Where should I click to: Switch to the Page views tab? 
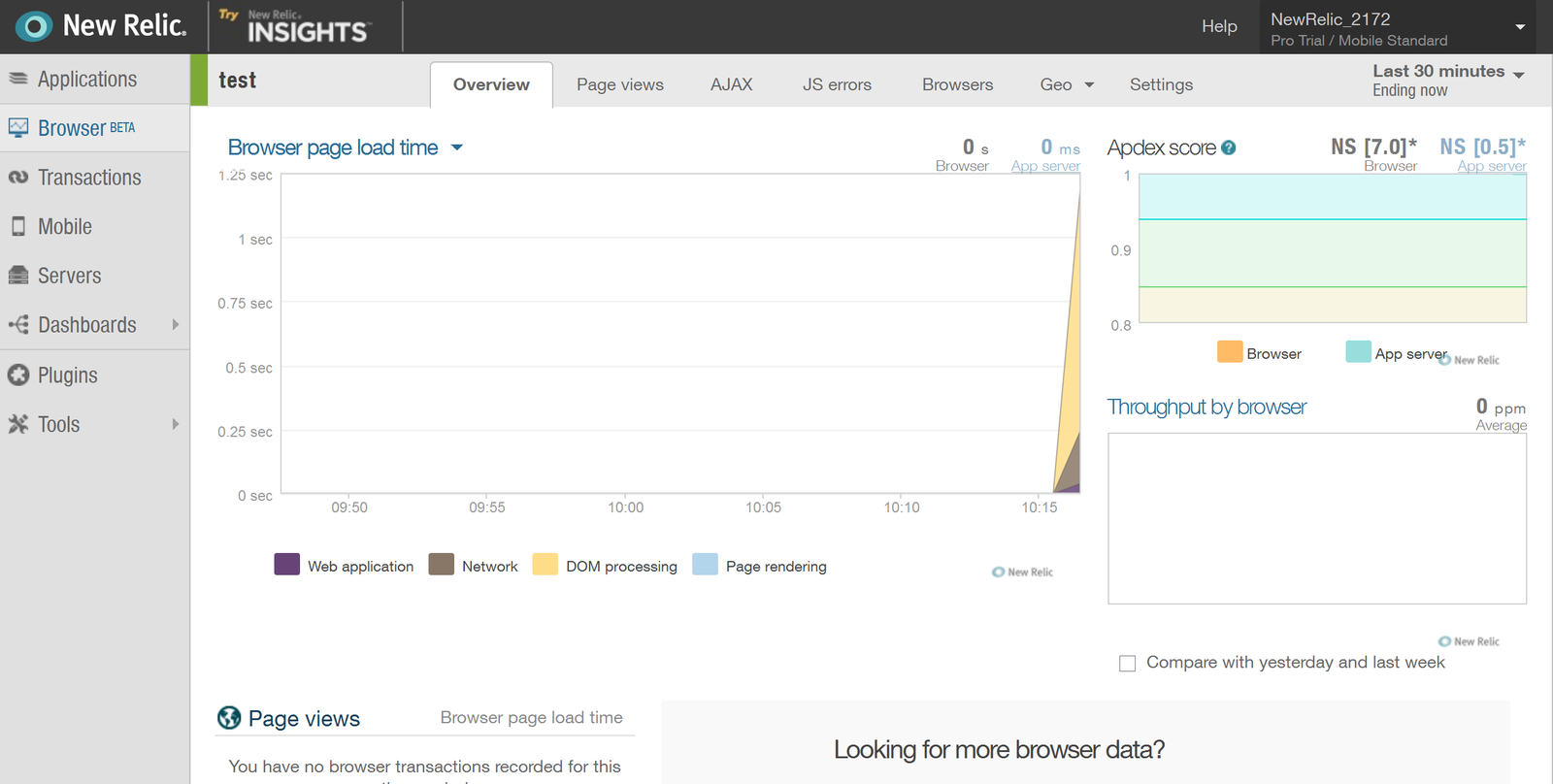coord(620,84)
